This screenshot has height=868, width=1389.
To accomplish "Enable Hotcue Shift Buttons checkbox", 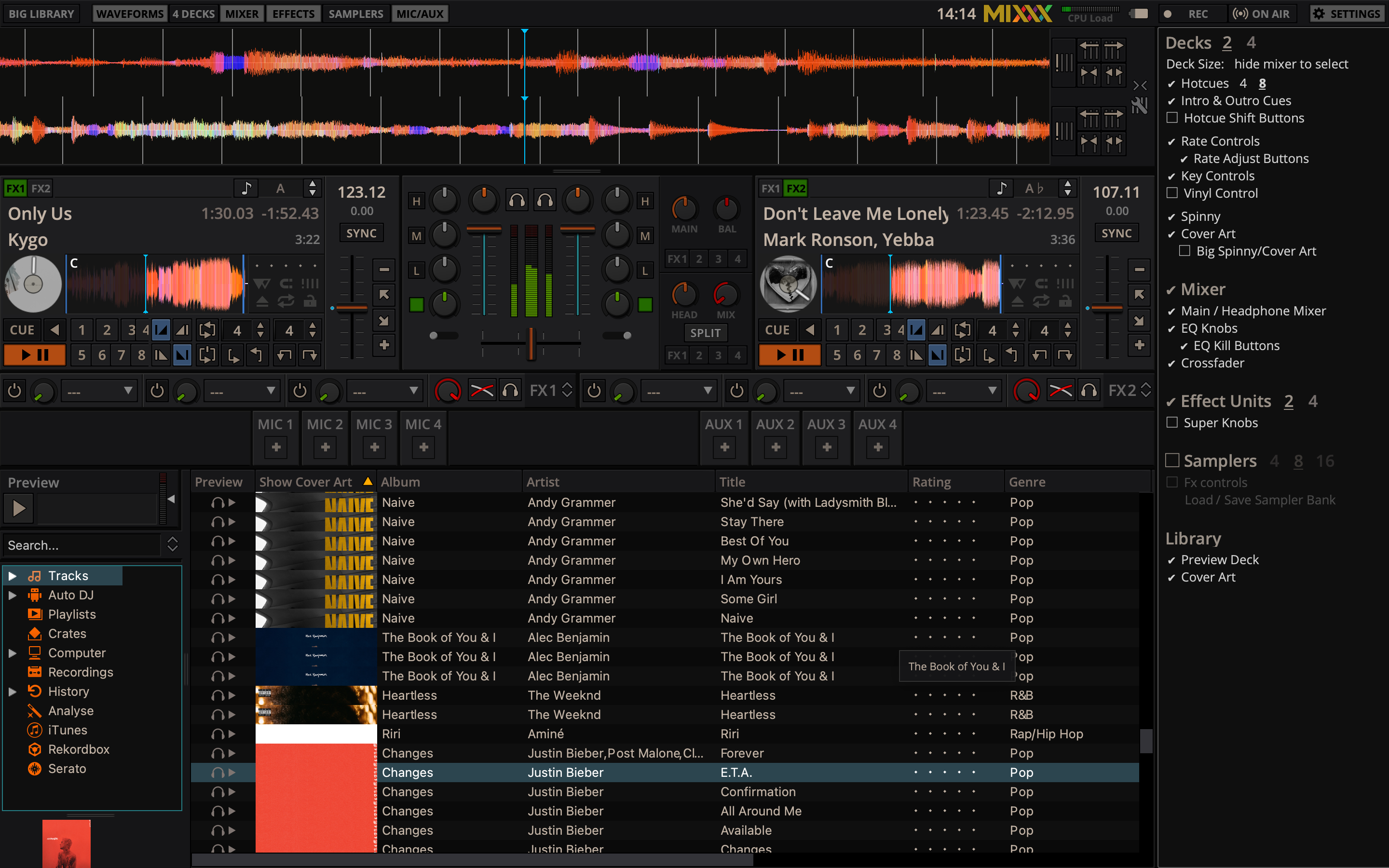I will (1172, 118).
